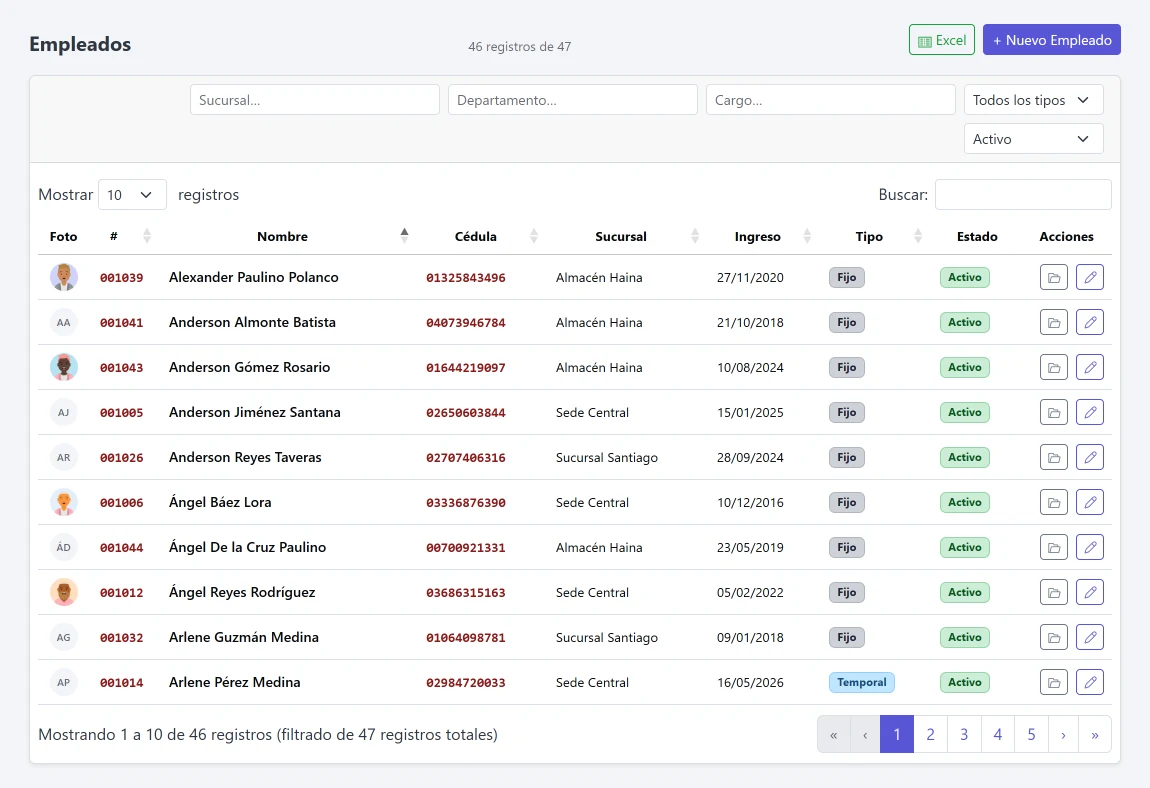Image resolution: width=1150 pixels, height=788 pixels.
Task: Go to next page arrow
Action: click(1063, 734)
